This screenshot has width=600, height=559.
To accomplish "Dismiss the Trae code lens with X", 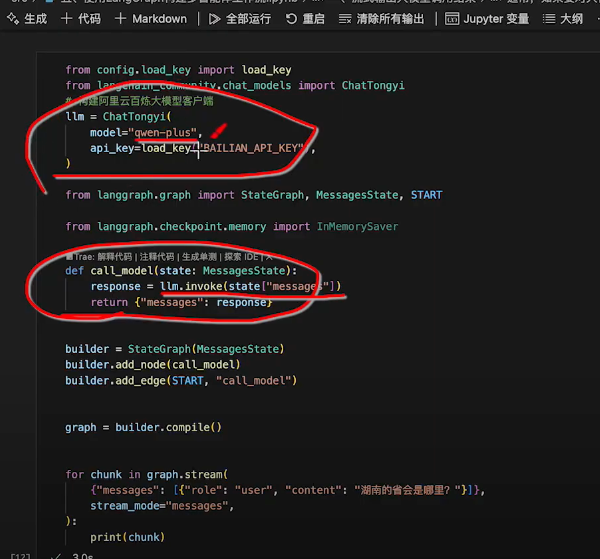I will tap(269, 256).
